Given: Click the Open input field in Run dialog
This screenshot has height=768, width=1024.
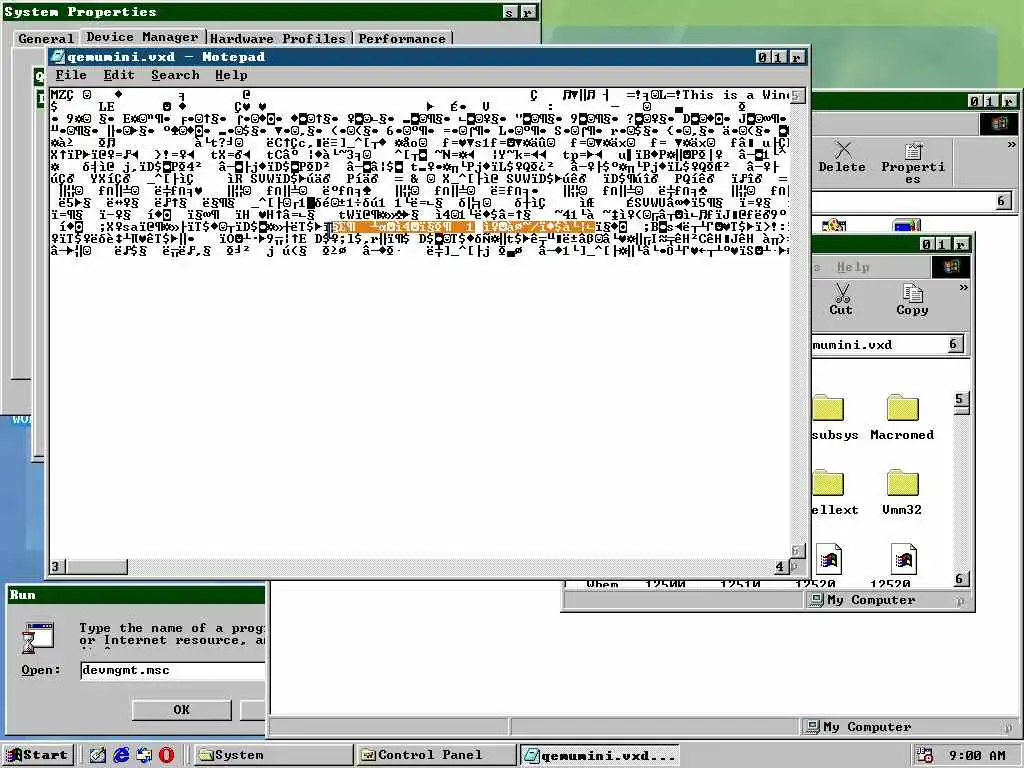Looking at the screenshot, I should point(173,671).
